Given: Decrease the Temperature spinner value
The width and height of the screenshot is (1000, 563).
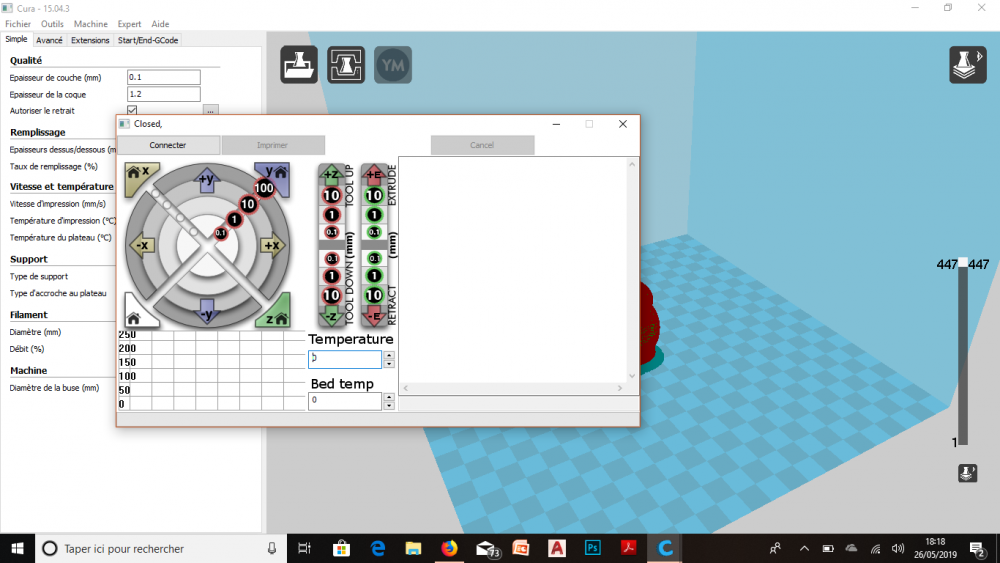Looking at the screenshot, I should (389, 364).
